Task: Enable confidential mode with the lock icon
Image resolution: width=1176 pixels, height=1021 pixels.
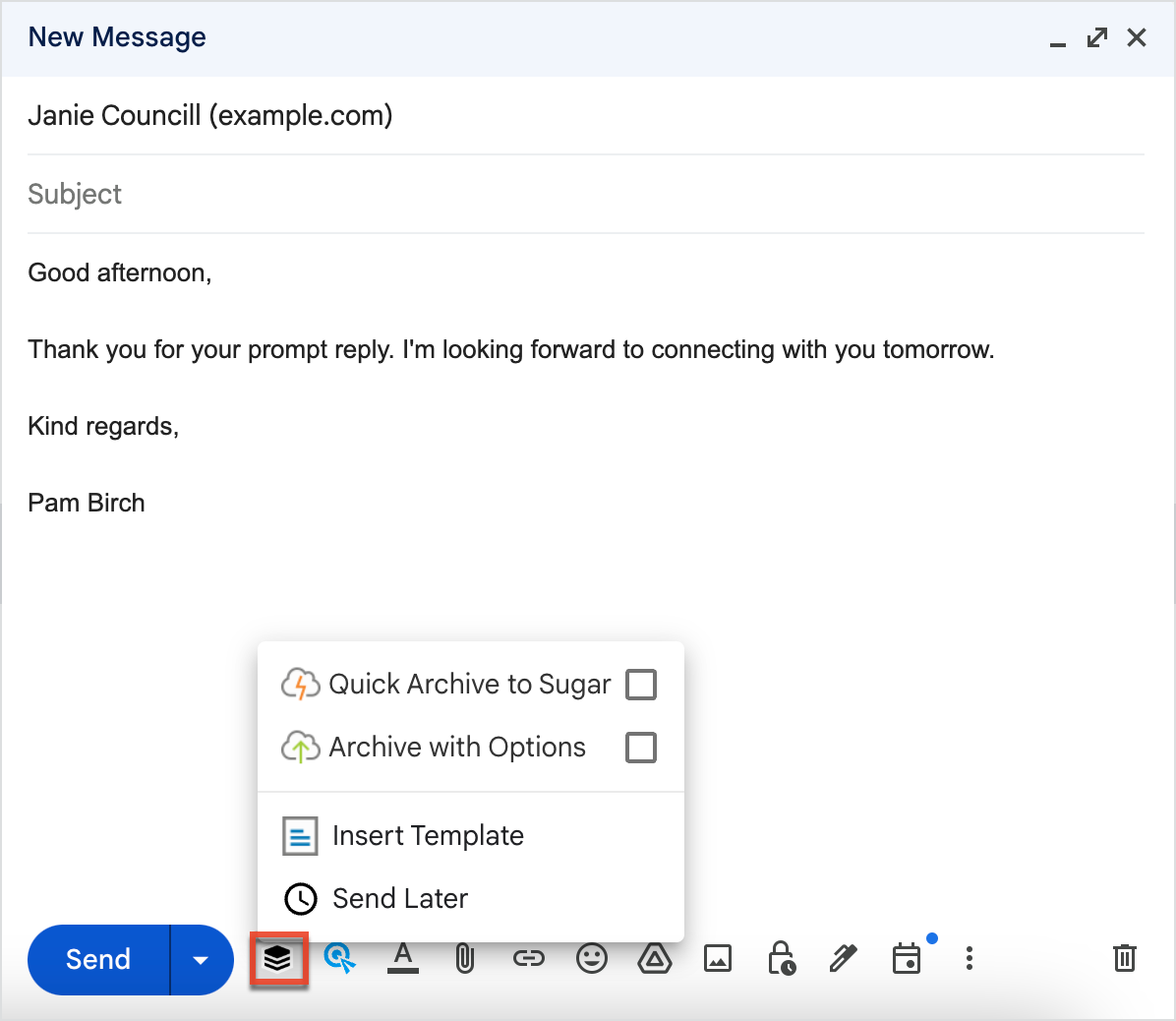Action: 780,958
